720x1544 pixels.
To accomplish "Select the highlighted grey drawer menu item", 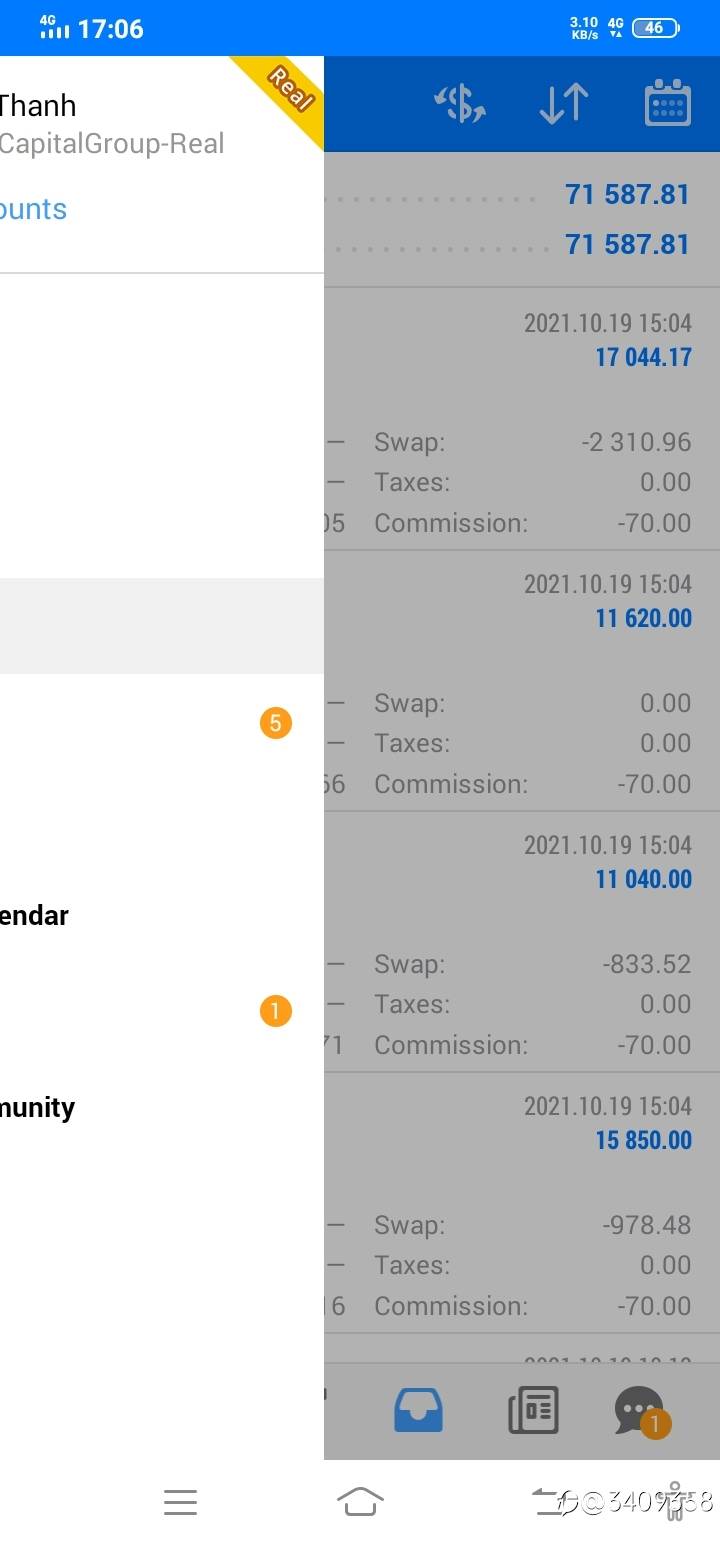I will [x=162, y=626].
